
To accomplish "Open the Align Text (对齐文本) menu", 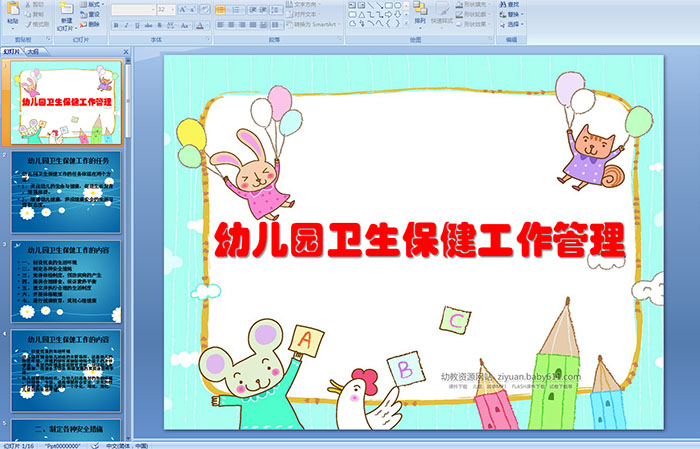I will pyautogui.click(x=303, y=14).
